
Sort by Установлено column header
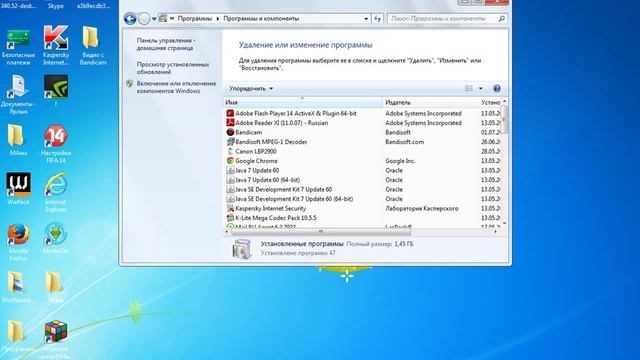(x=490, y=102)
